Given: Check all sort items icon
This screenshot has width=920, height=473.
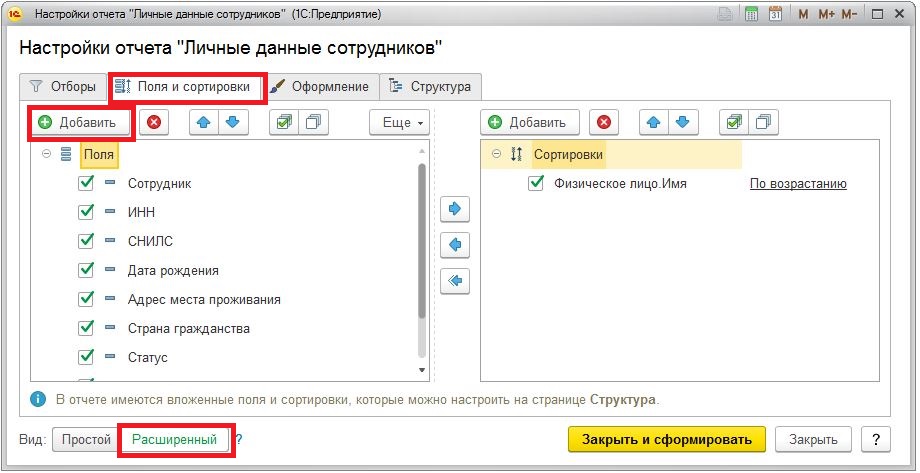Looking at the screenshot, I should 734,122.
